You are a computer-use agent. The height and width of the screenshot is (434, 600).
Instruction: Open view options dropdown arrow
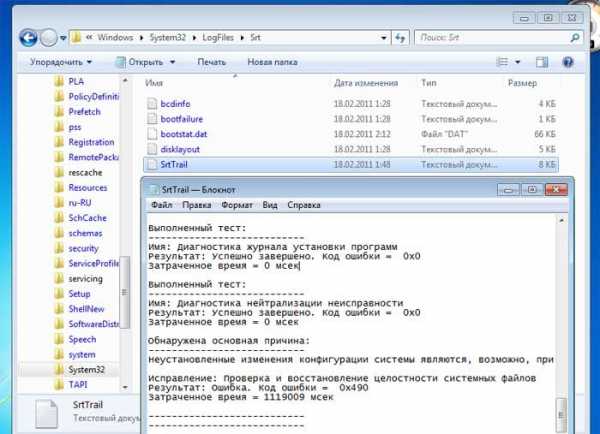coord(518,62)
